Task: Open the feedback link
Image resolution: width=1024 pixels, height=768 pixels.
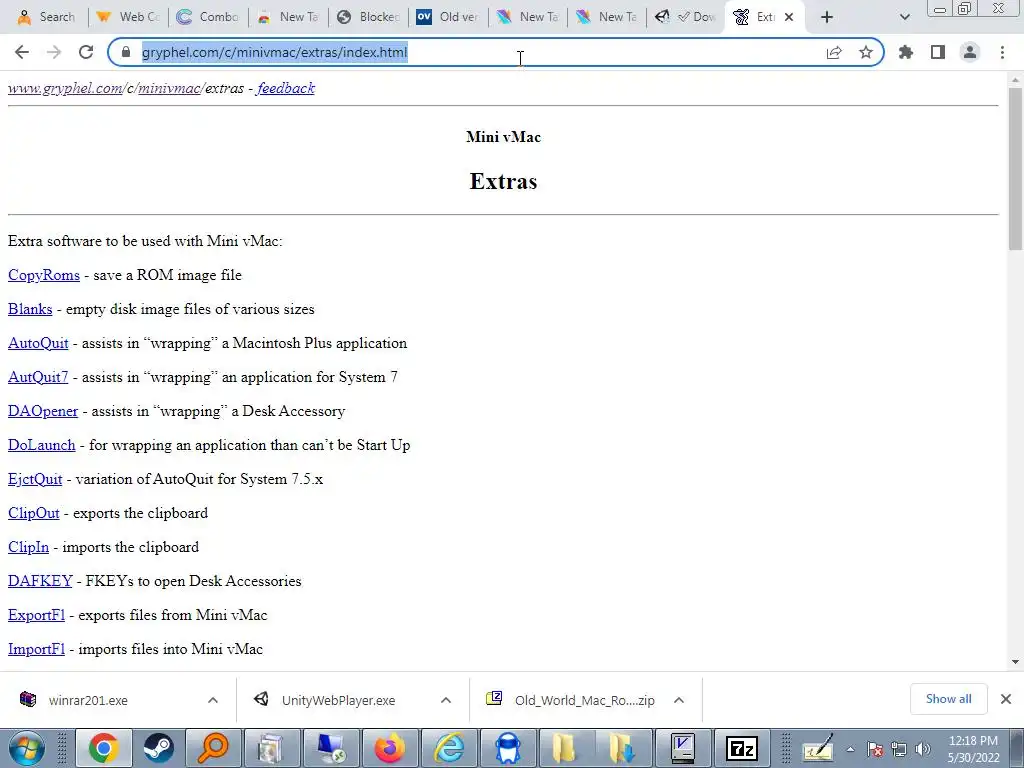Action: coord(286,88)
